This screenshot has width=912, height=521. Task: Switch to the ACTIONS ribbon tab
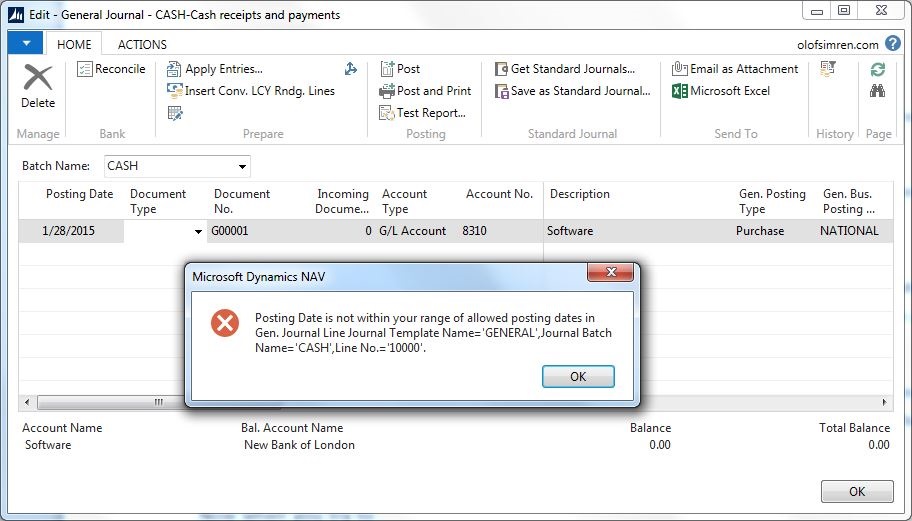click(142, 44)
